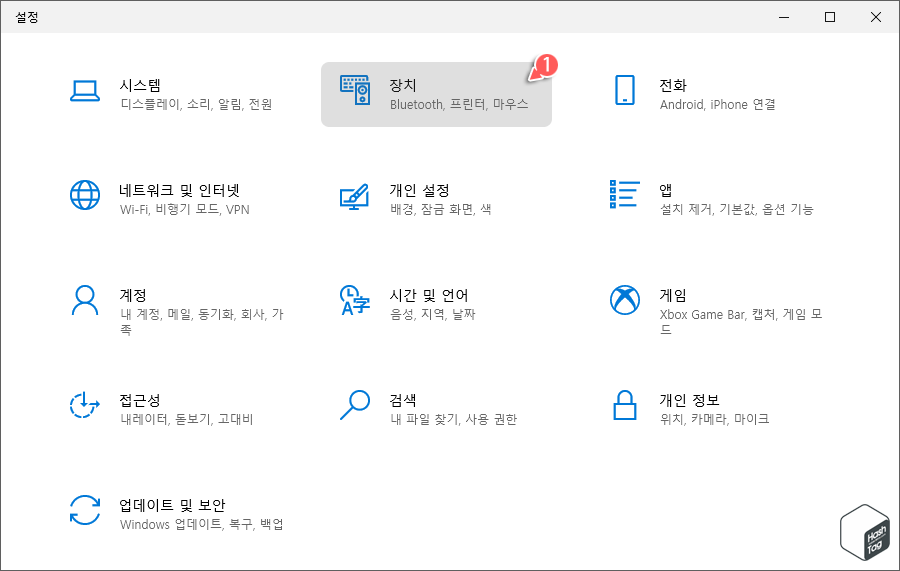
Task: Click "Windows 업데이트, 복구, 백업" description
Action: click(201, 525)
